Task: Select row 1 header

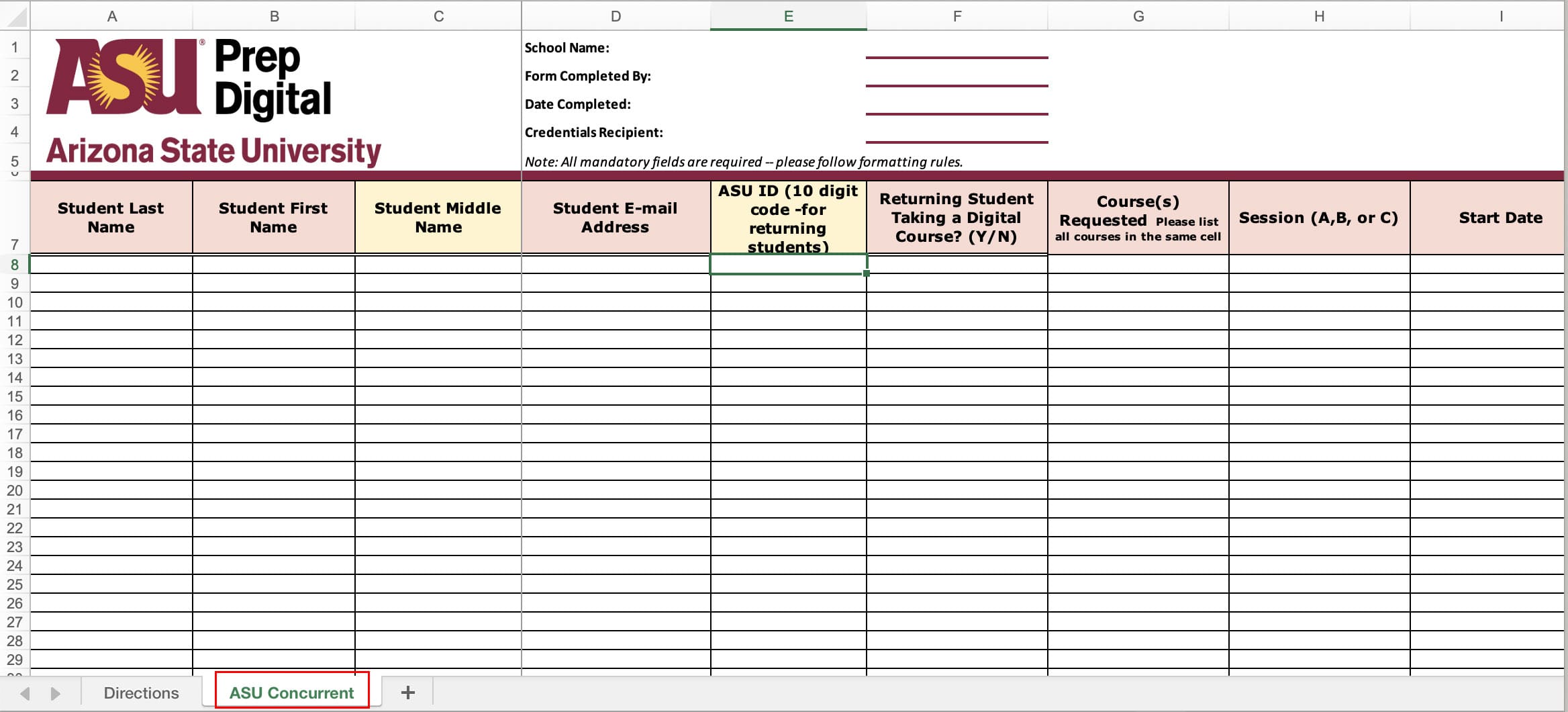Action: click(15, 47)
